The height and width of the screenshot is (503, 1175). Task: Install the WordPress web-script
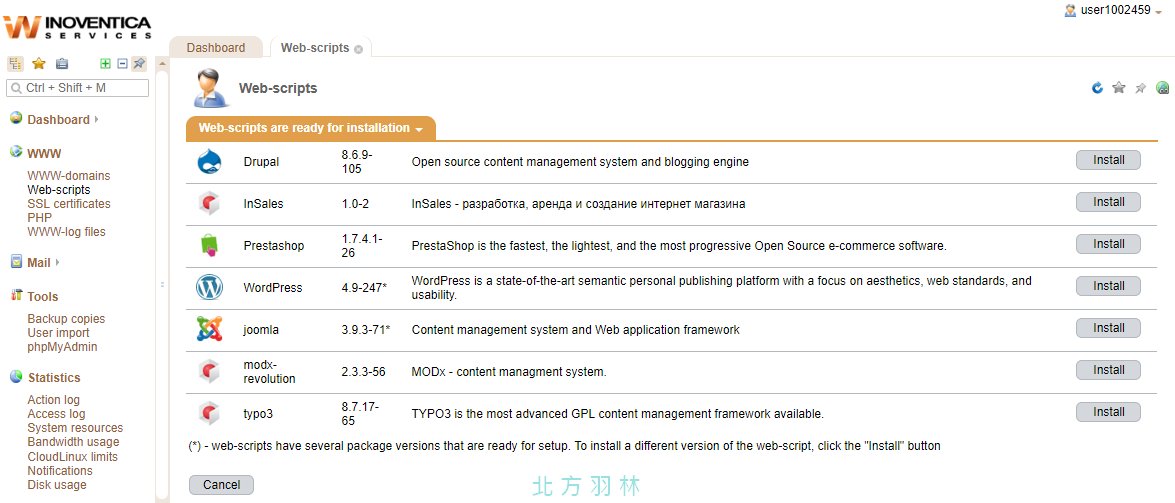tap(1108, 286)
